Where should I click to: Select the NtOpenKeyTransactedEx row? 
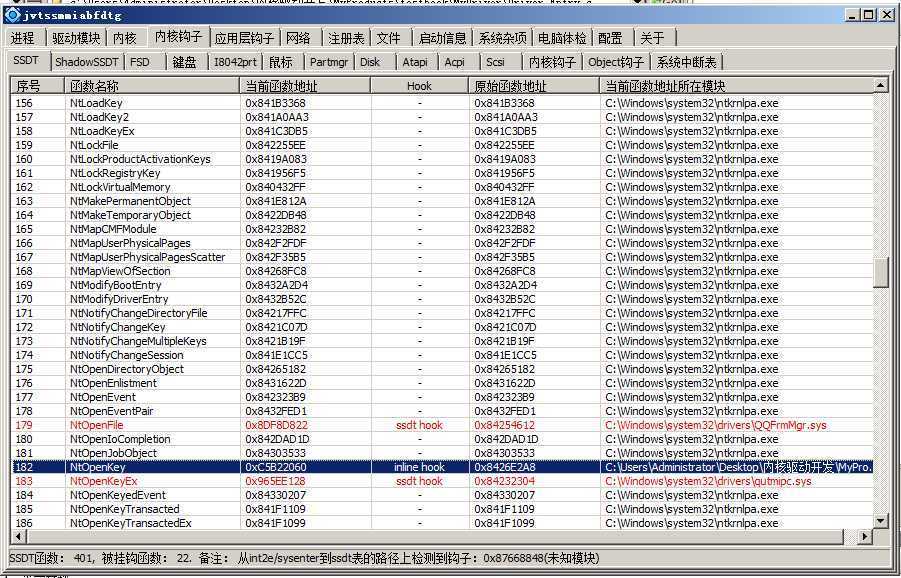(x=442, y=523)
